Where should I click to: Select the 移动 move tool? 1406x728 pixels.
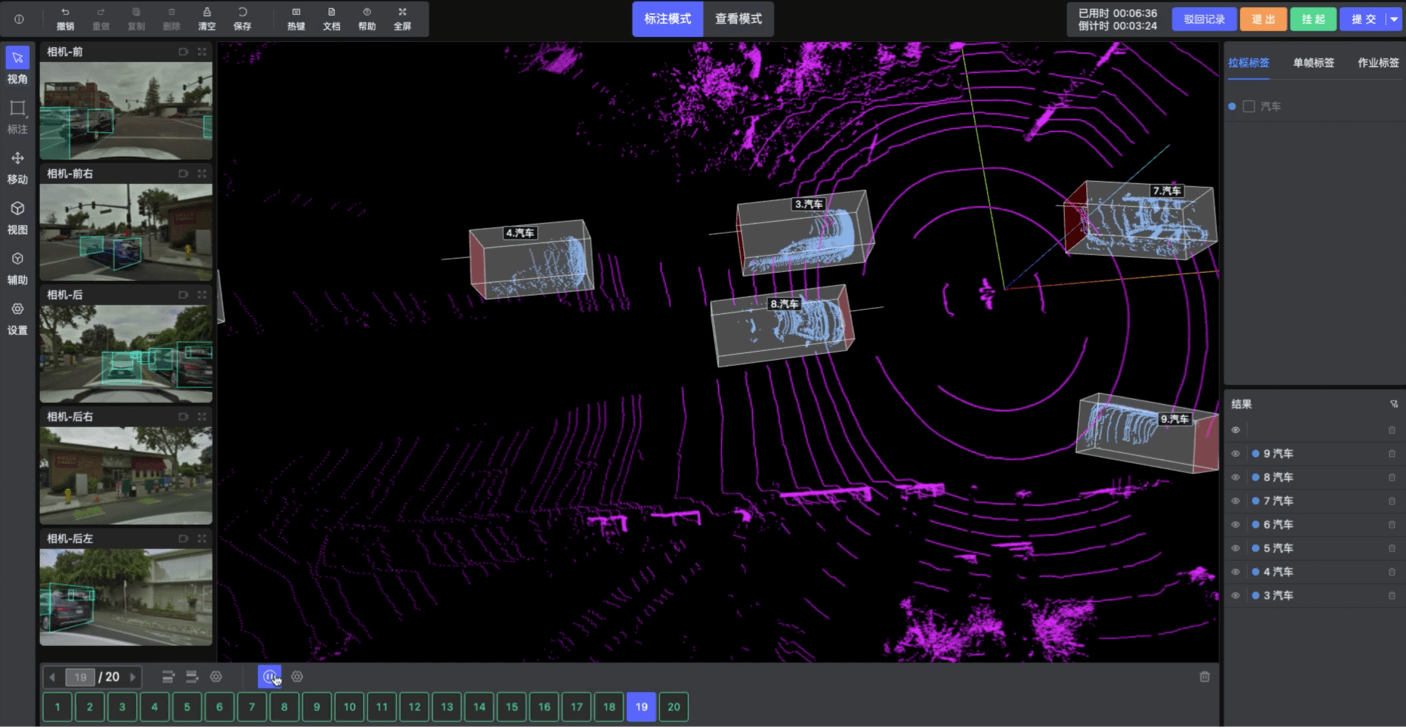[x=18, y=158]
